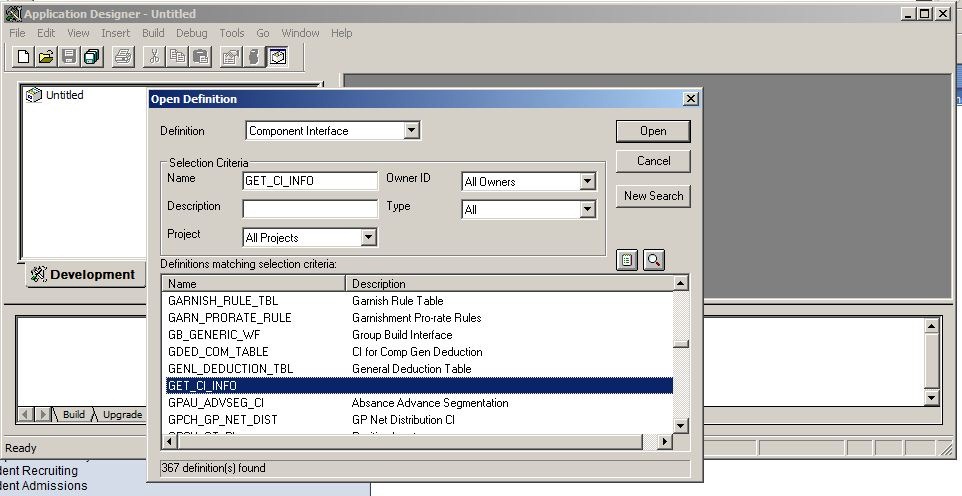The image size is (962, 496).
Task: Click the Cut scissors toolbar icon
Action: (154, 57)
